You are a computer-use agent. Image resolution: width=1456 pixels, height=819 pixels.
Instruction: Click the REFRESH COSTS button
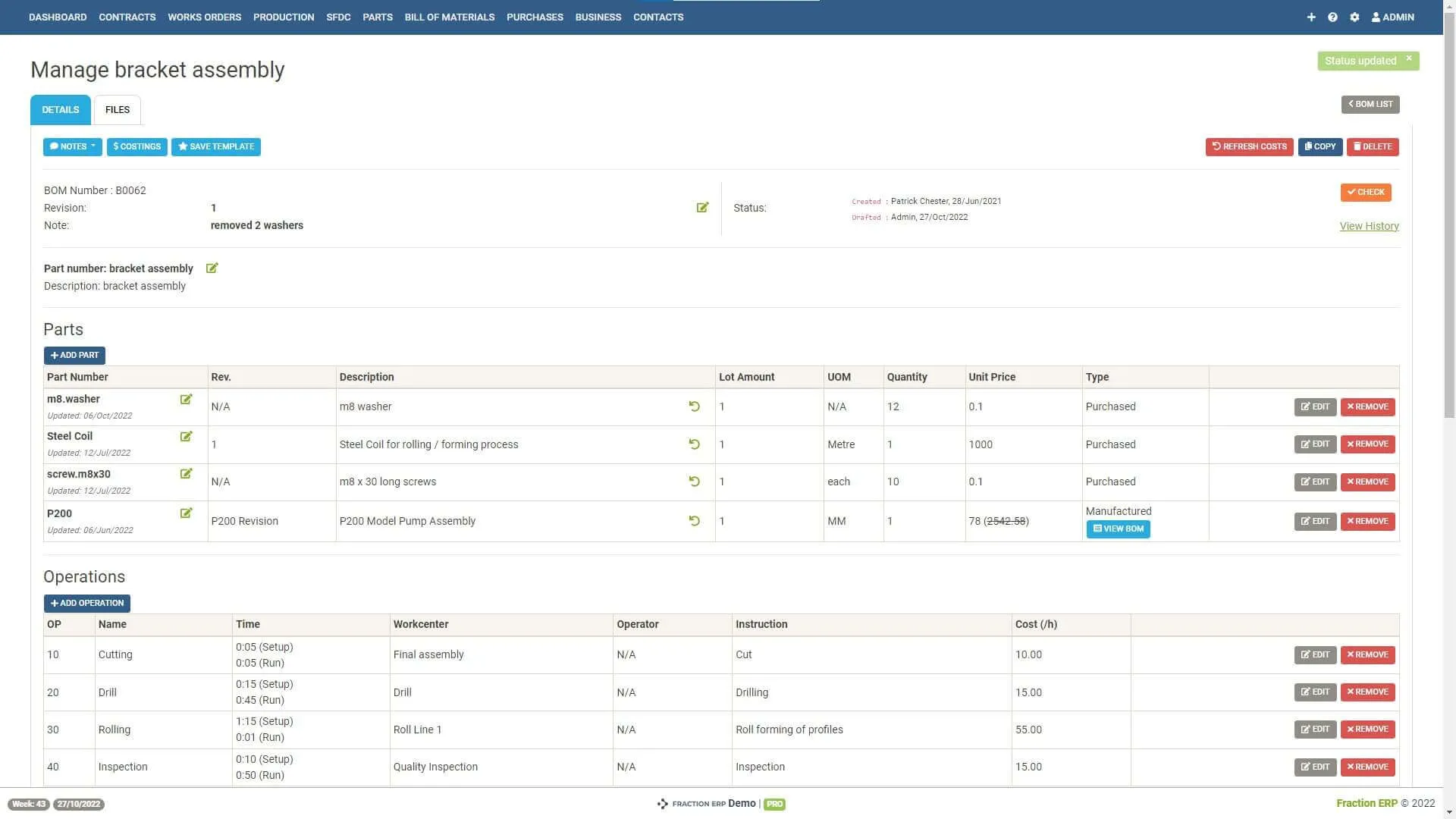coord(1249,146)
